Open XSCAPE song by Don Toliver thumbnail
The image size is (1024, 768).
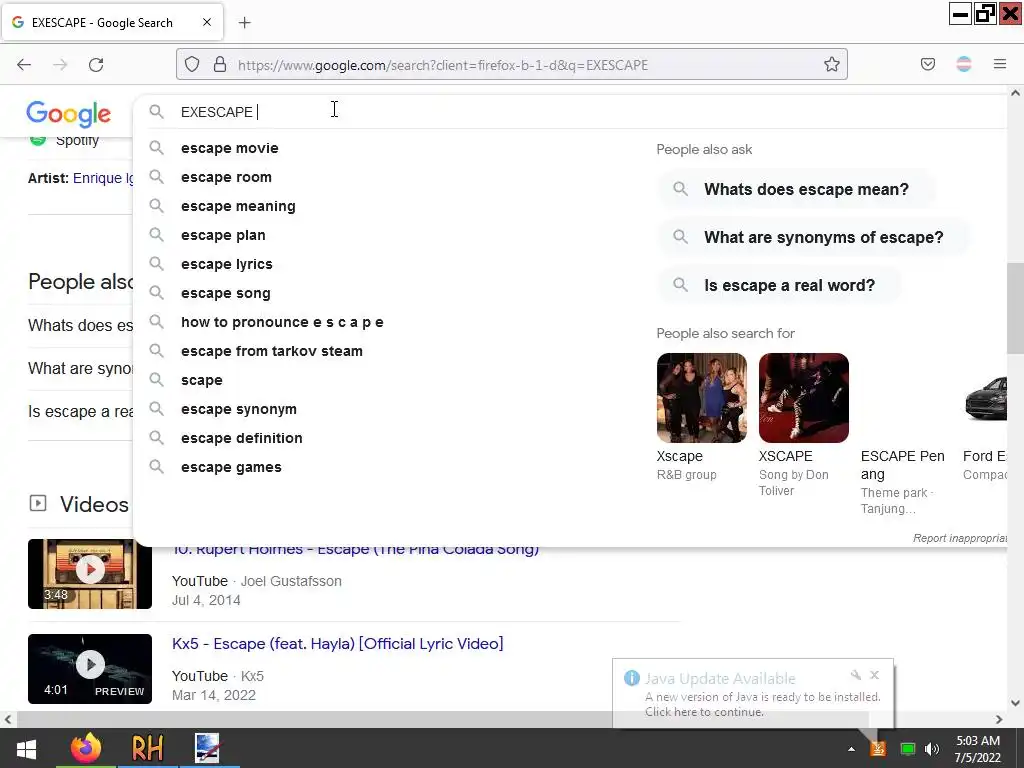coord(803,398)
